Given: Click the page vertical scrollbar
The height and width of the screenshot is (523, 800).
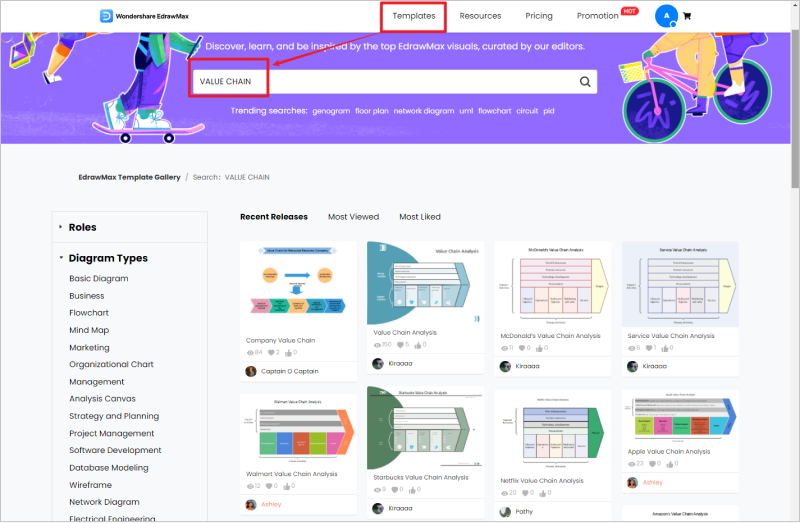Looking at the screenshot, I should pyautogui.click(x=795, y=110).
